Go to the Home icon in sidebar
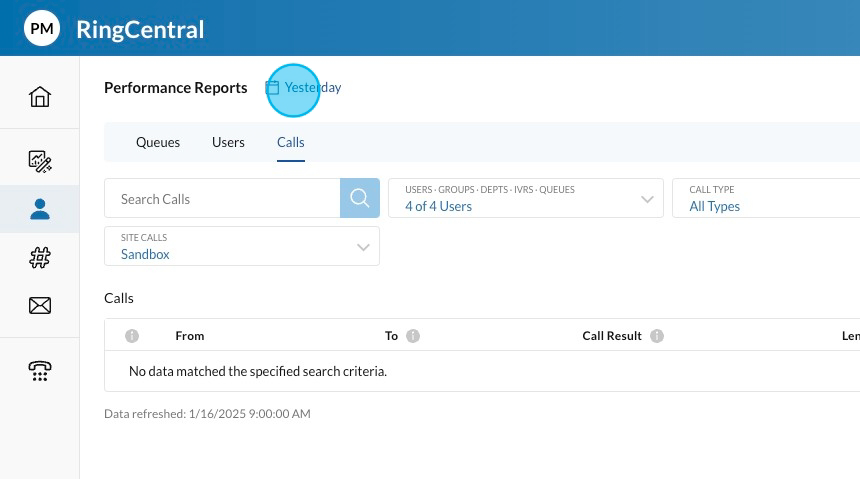Image resolution: width=860 pixels, height=479 pixels. [x=40, y=97]
